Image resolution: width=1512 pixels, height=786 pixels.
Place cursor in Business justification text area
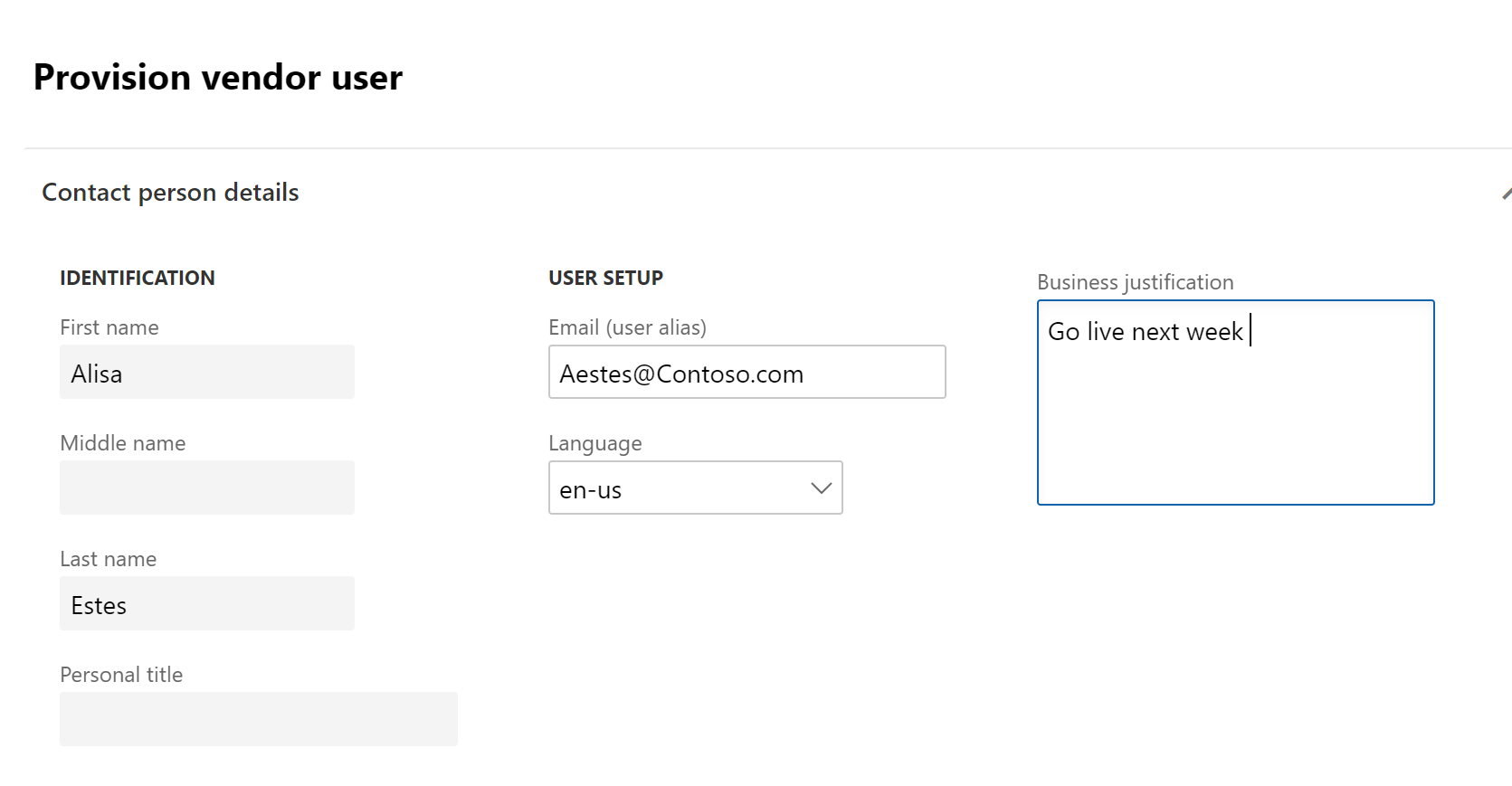tap(1235, 416)
